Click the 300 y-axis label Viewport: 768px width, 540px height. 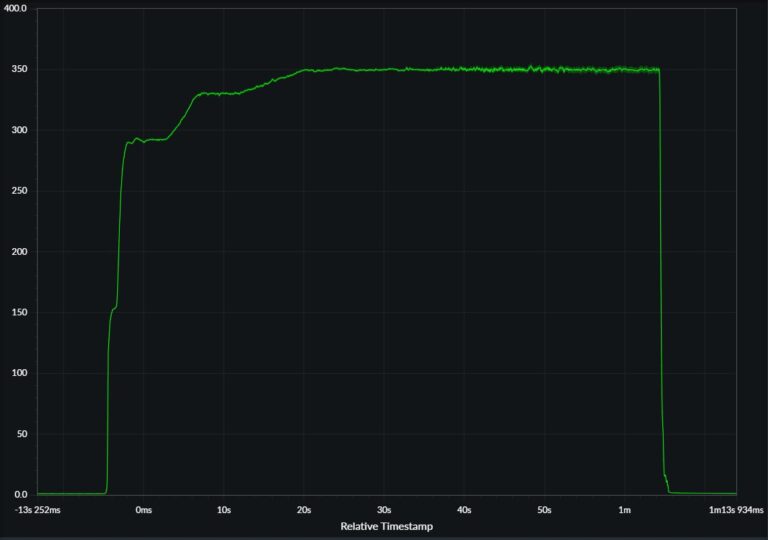coord(20,130)
